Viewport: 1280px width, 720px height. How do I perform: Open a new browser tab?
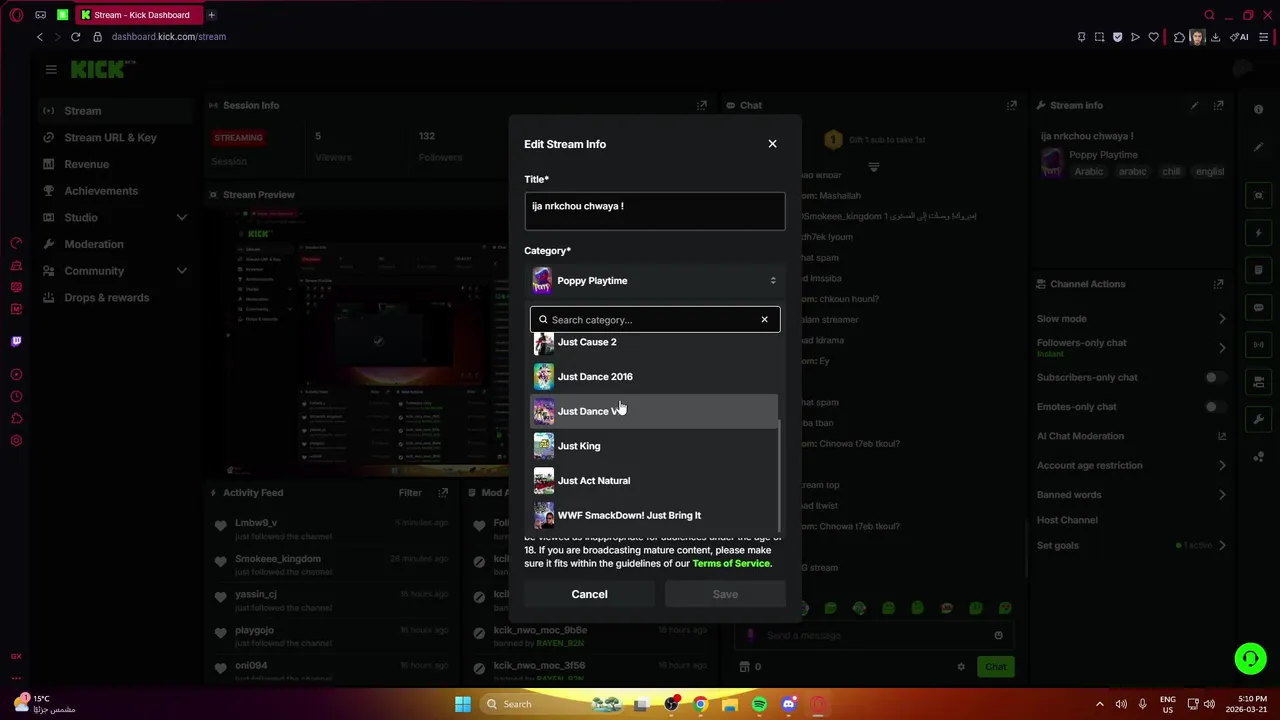click(211, 15)
